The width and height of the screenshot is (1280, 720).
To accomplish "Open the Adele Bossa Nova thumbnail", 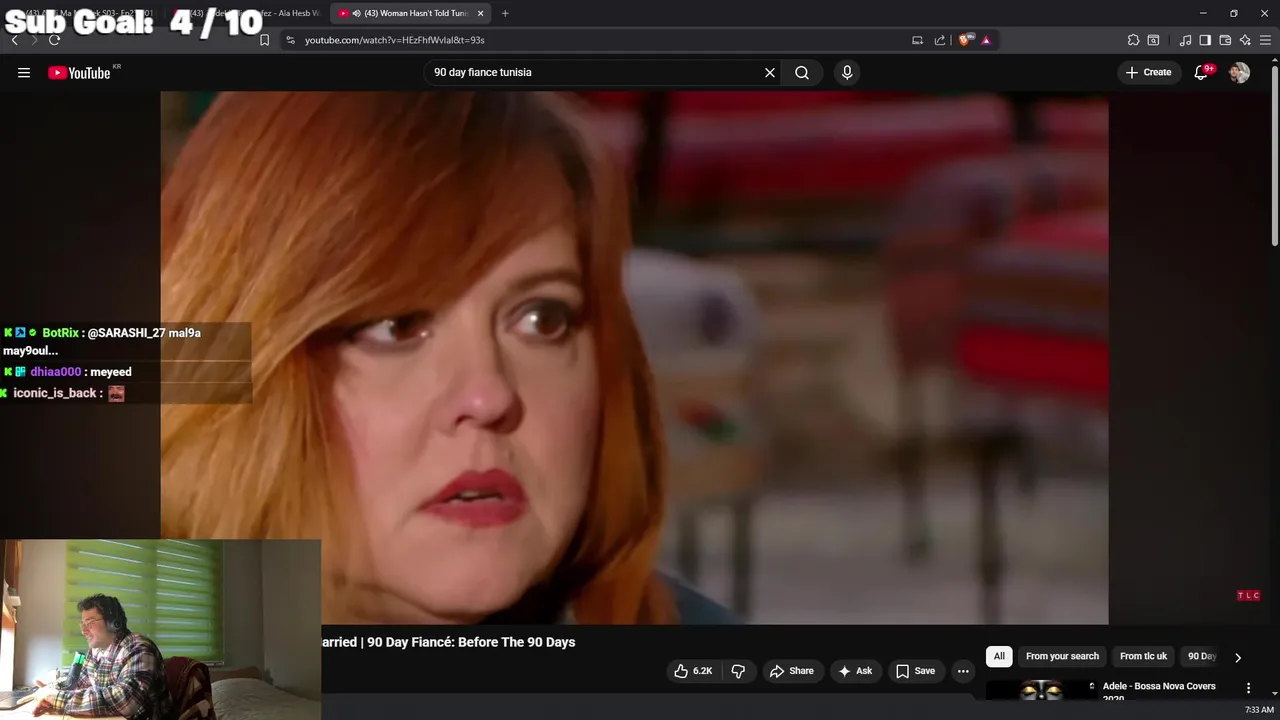I will click(x=1040, y=690).
